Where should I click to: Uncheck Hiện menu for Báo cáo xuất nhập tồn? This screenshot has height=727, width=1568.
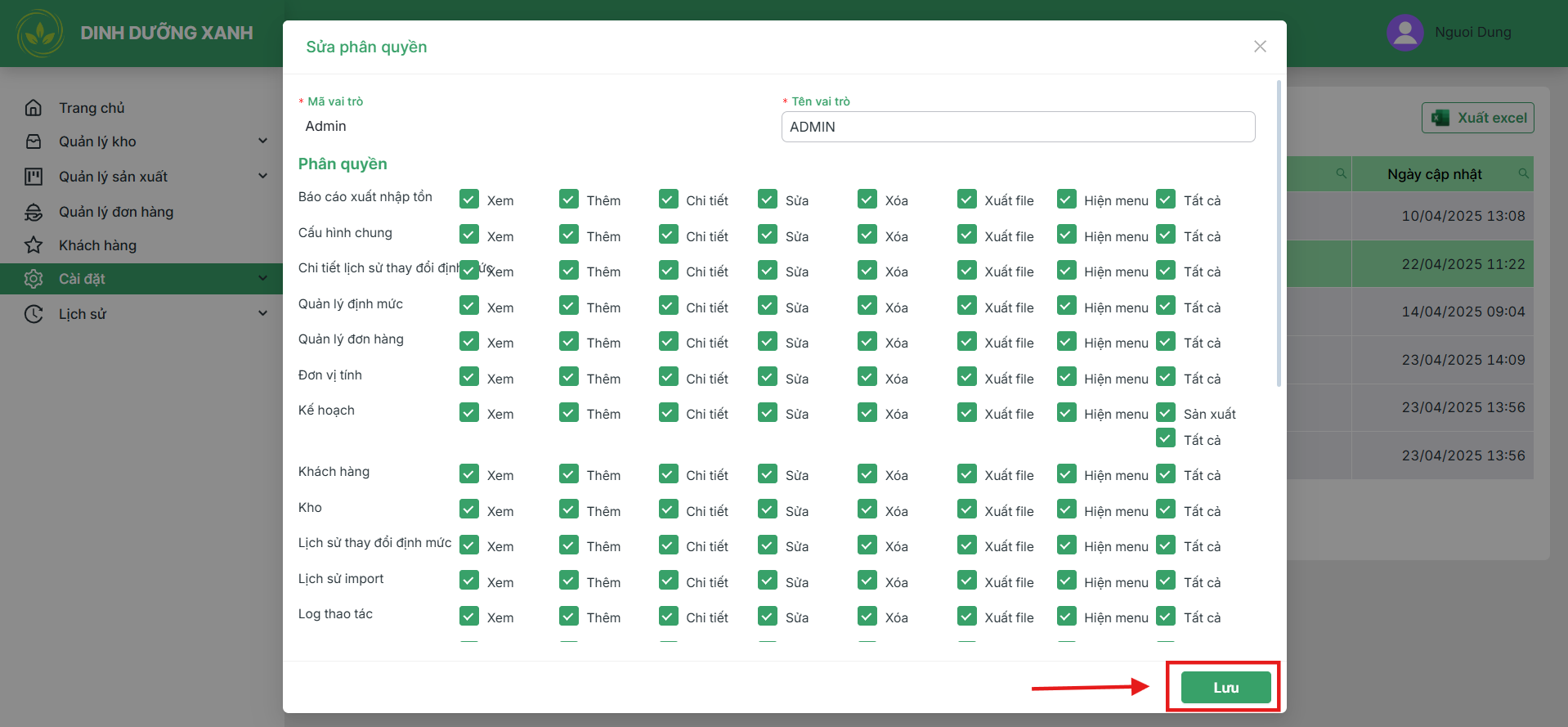coord(1067,200)
